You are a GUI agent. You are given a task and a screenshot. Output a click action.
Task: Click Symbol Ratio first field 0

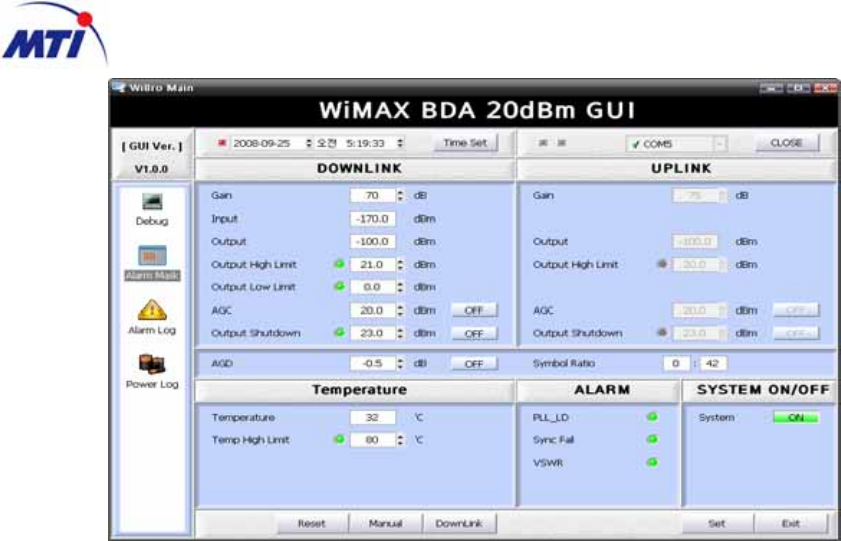click(x=676, y=364)
